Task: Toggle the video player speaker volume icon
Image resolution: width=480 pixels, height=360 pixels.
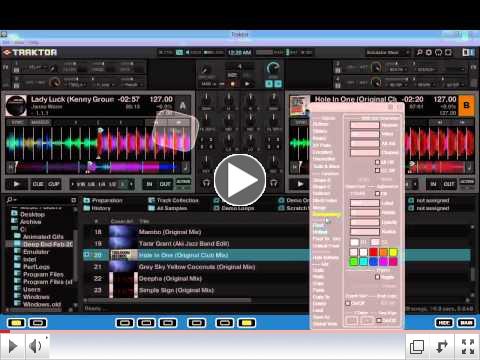Action: pyautogui.click(x=36, y=346)
